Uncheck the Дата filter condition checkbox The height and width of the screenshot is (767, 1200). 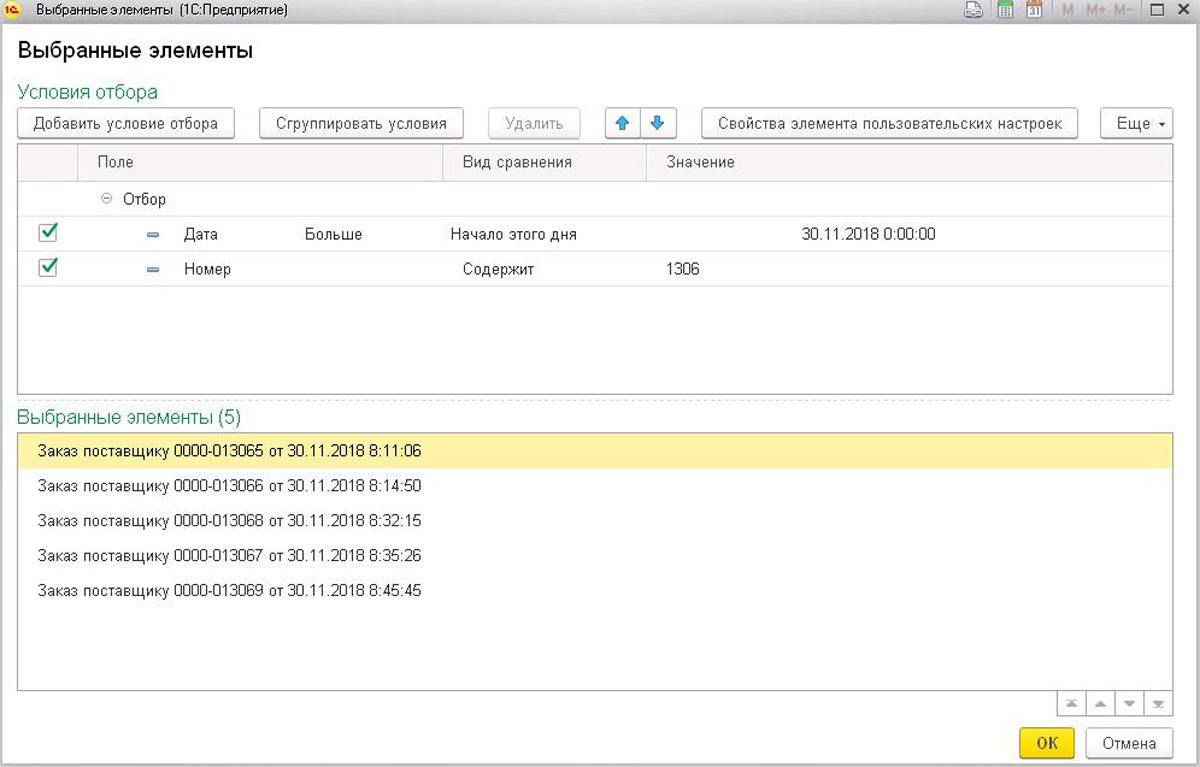47,233
